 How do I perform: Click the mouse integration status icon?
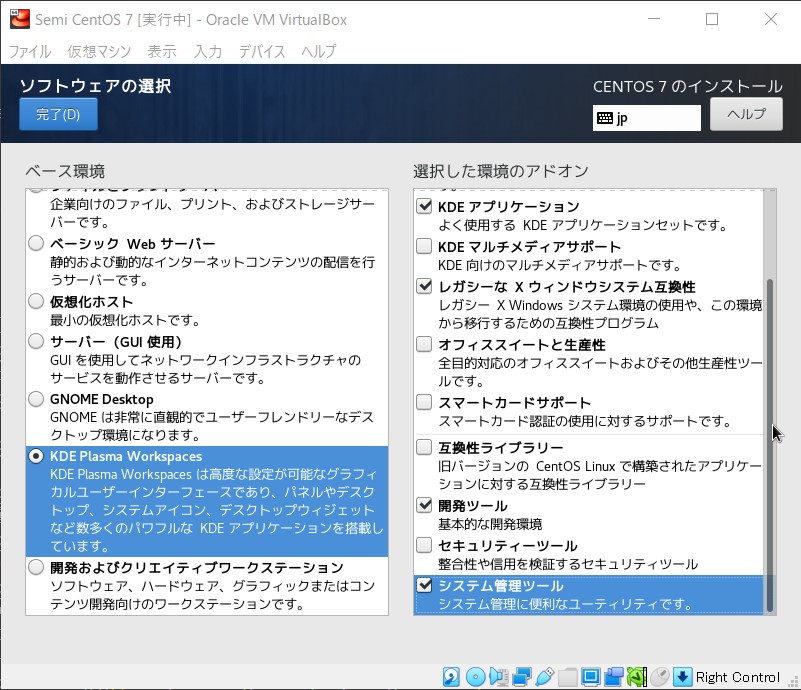[659, 677]
